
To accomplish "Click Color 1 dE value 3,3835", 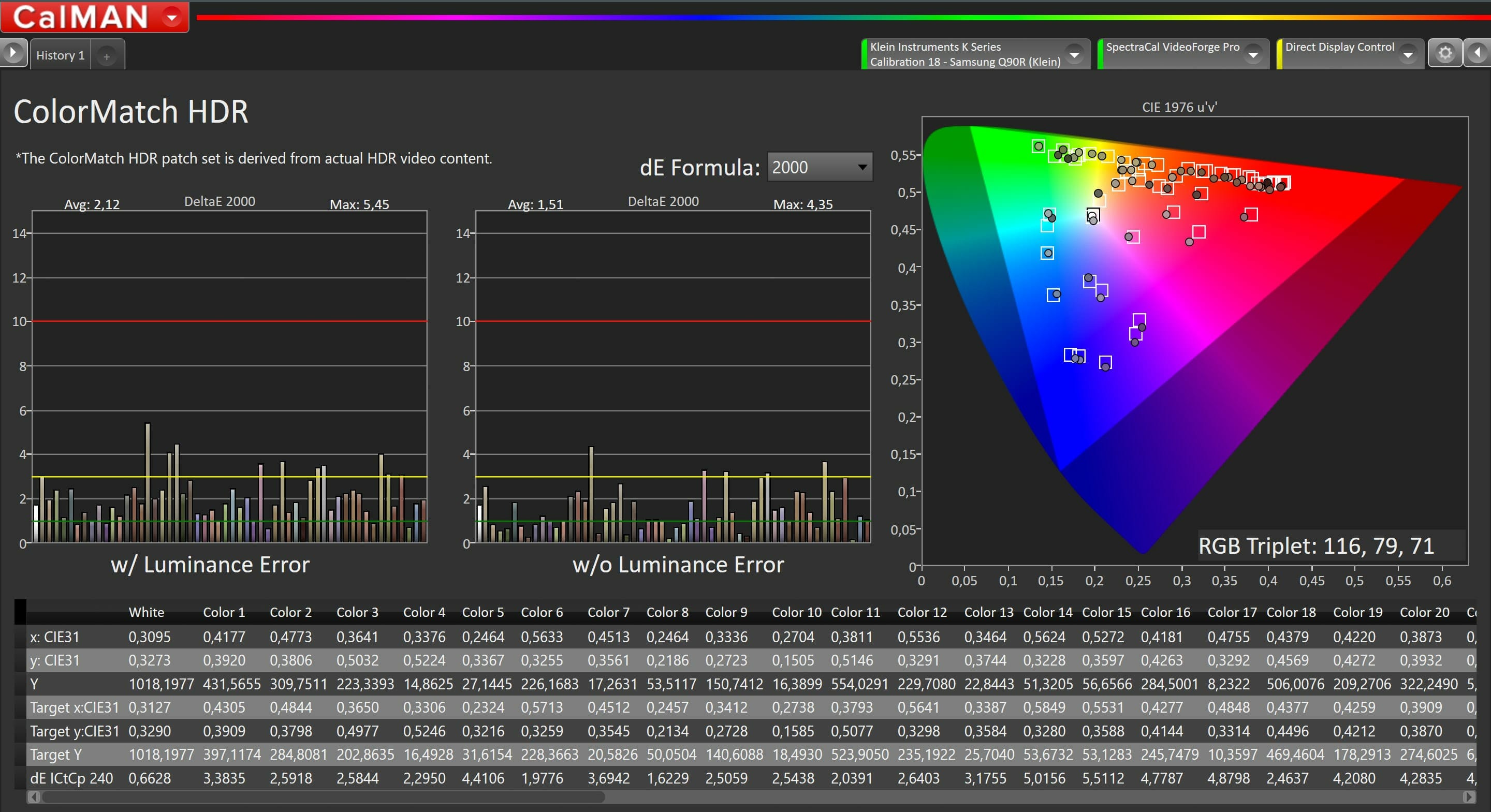I will point(224,778).
